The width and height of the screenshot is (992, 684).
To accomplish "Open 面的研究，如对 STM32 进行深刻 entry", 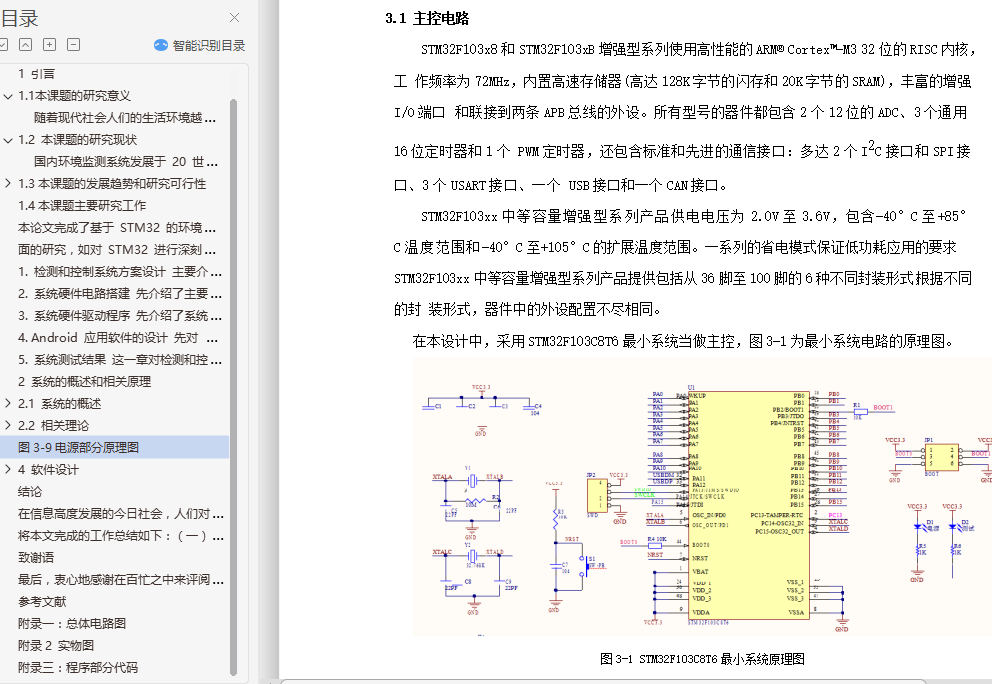I will [117, 249].
